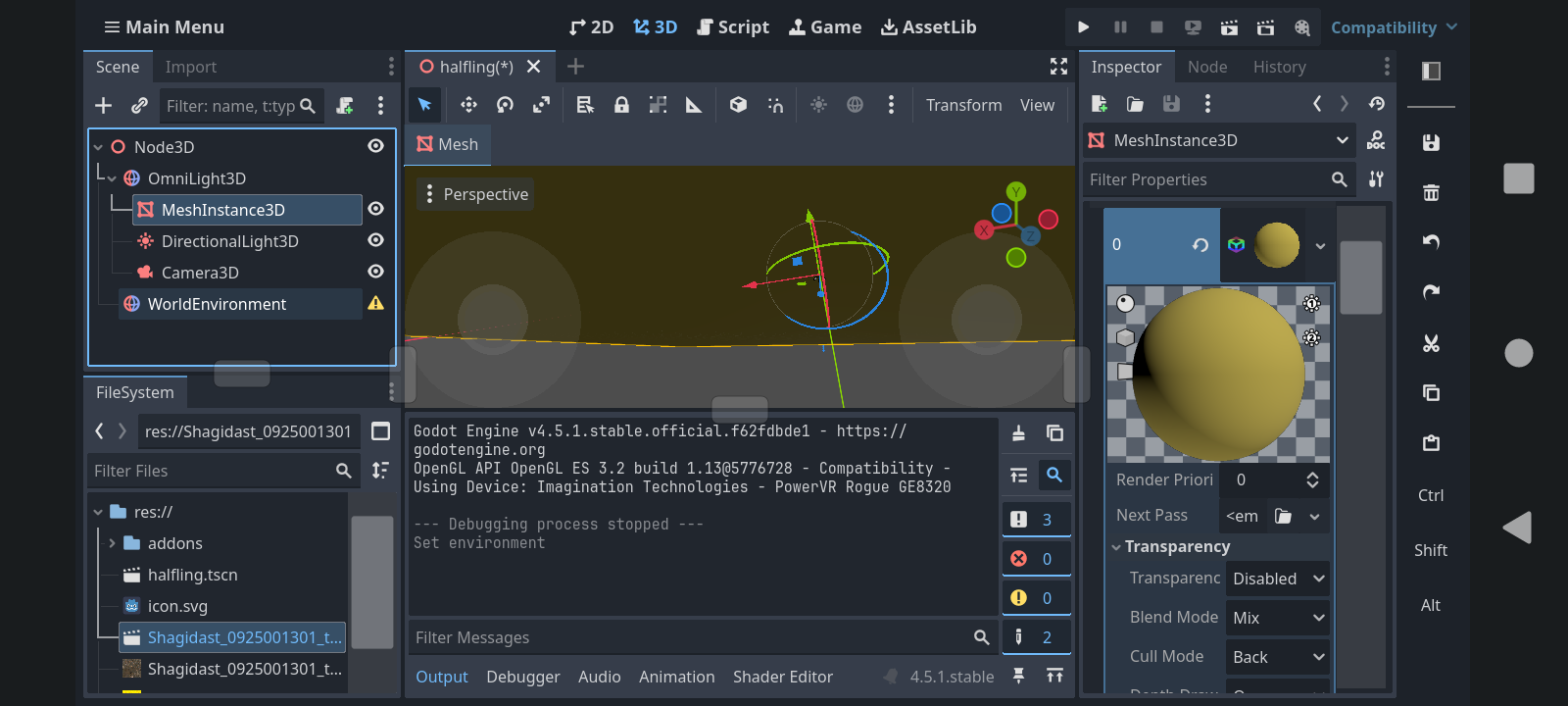Click the Filter Properties search field
The width and height of the screenshot is (1568, 706).
[1205, 179]
